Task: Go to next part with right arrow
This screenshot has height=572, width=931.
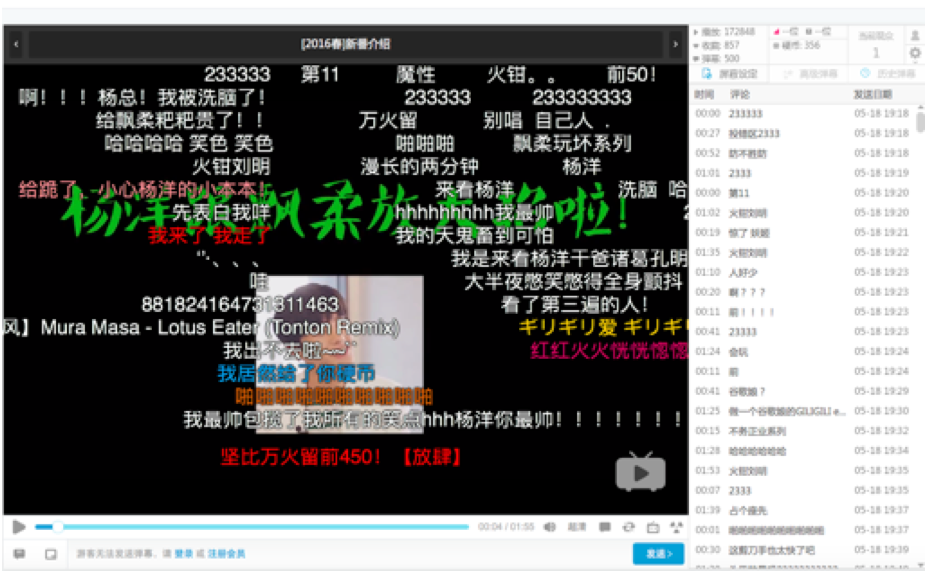Action: (675, 44)
